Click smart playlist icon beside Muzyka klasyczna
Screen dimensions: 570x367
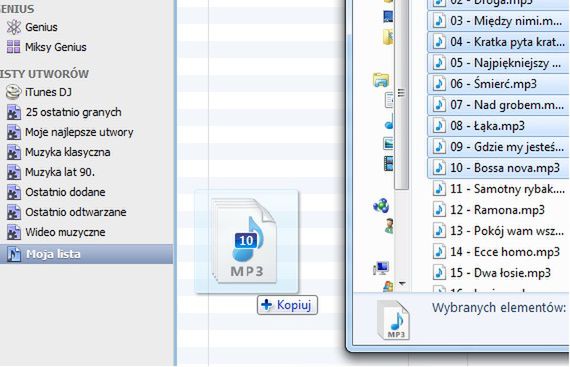[14, 152]
